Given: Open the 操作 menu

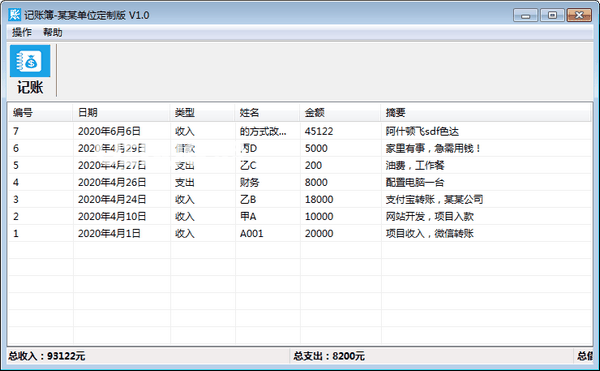Looking at the screenshot, I should pyautogui.click(x=21, y=33).
